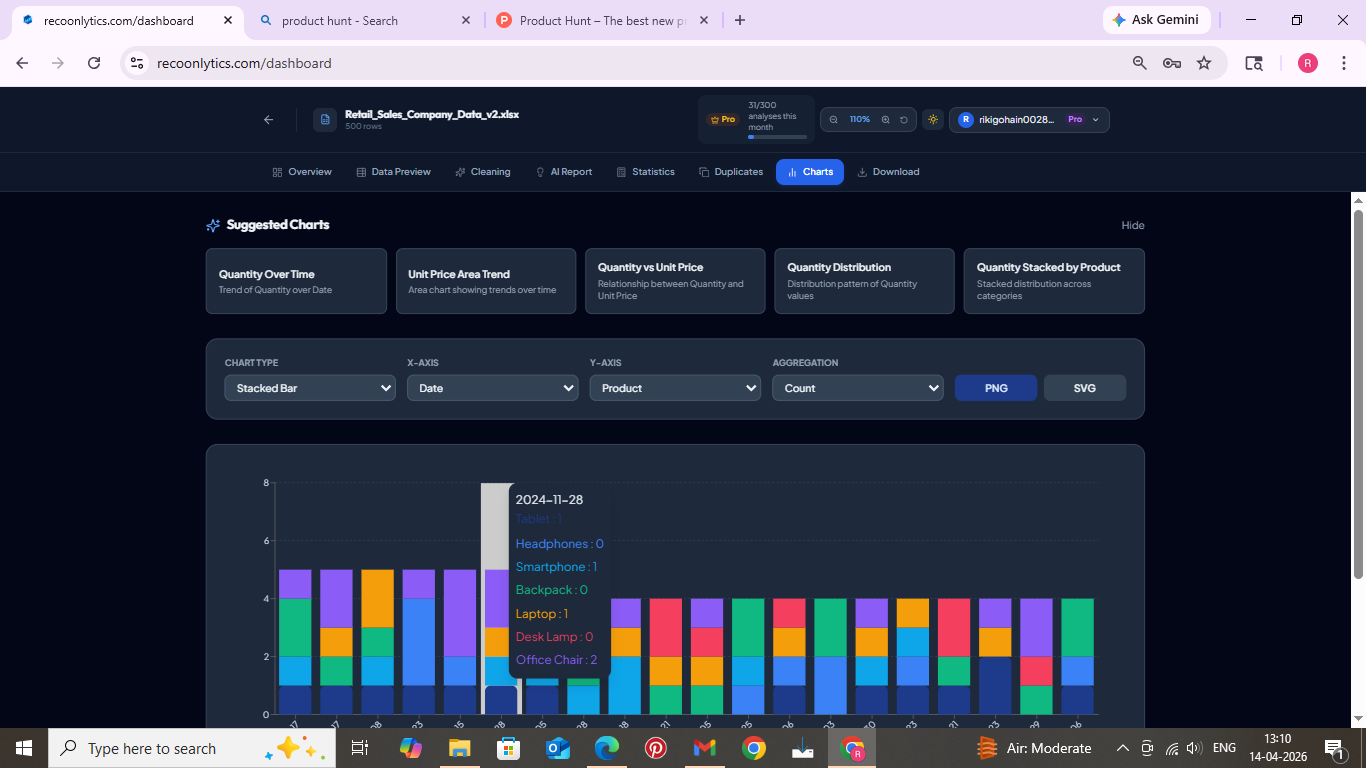This screenshot has width=1366, height=768.
Task: Pick the Quantity Distribution suggested chart
Action: [864, 281]
